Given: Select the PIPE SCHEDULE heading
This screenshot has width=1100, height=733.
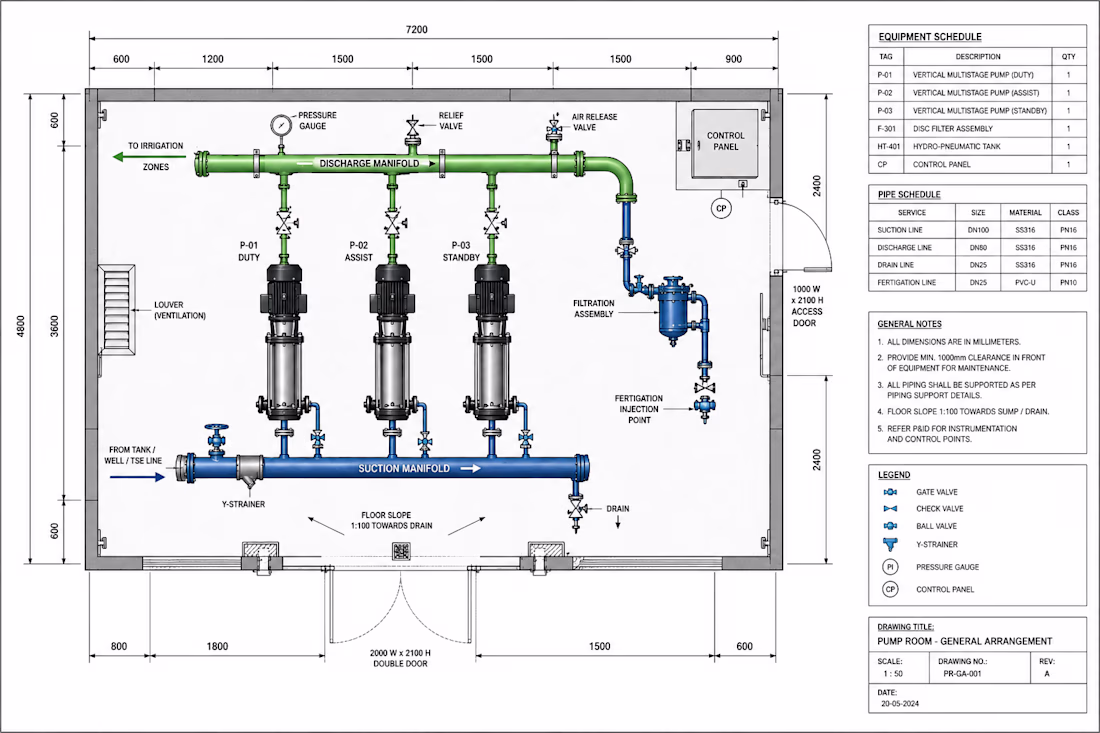Looking at the screenshot, I should pyautogui.click(x=908, y=194).
